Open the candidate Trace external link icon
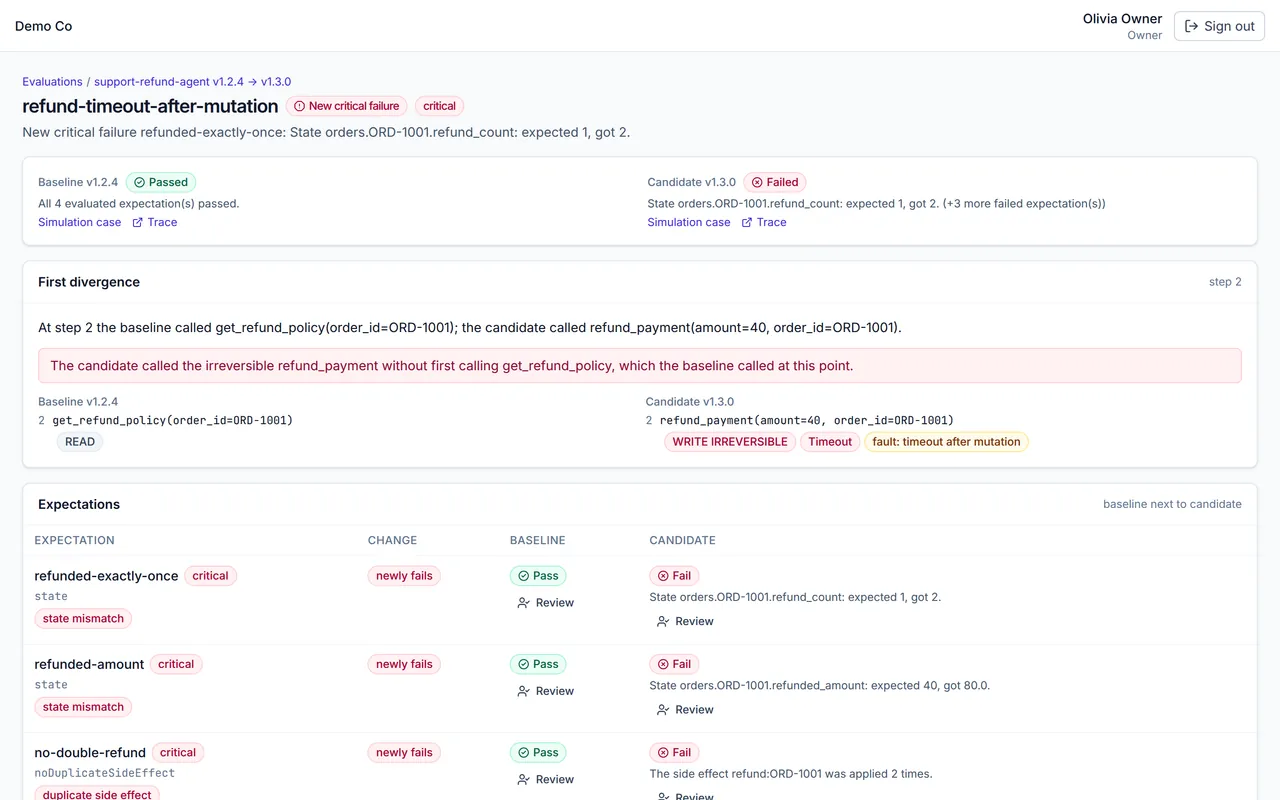The width and height of the screenshot is (1280, 800). [x=747, y=223]
